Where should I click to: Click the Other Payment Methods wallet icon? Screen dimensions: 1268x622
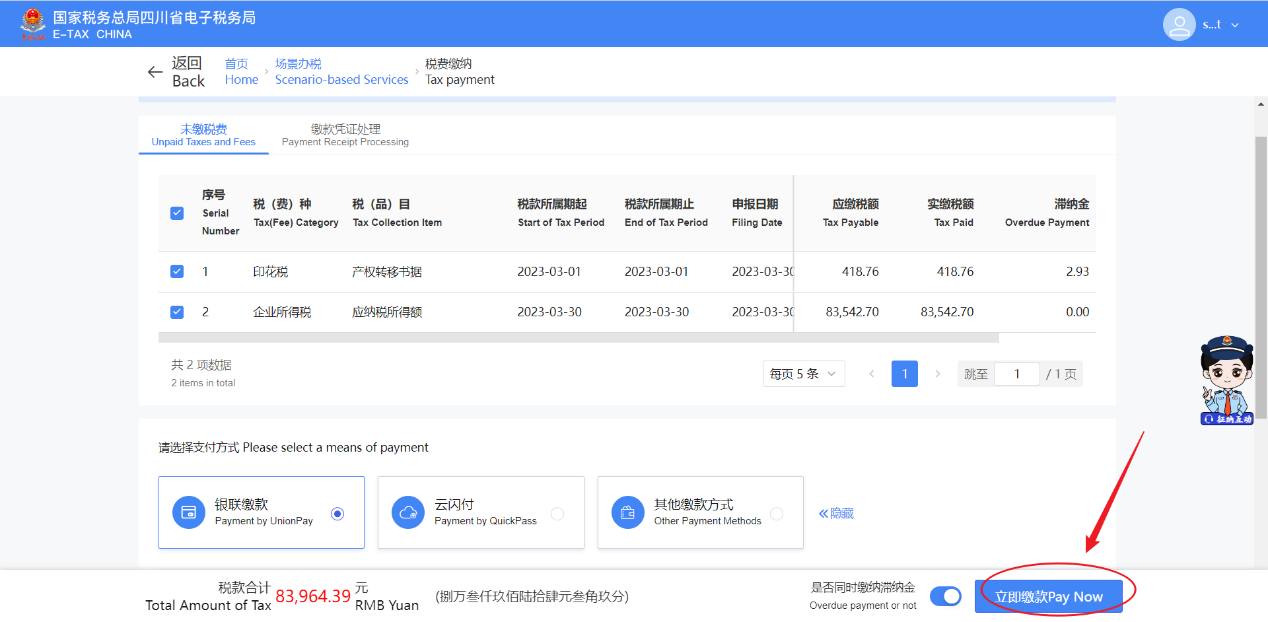click(628, 512)
